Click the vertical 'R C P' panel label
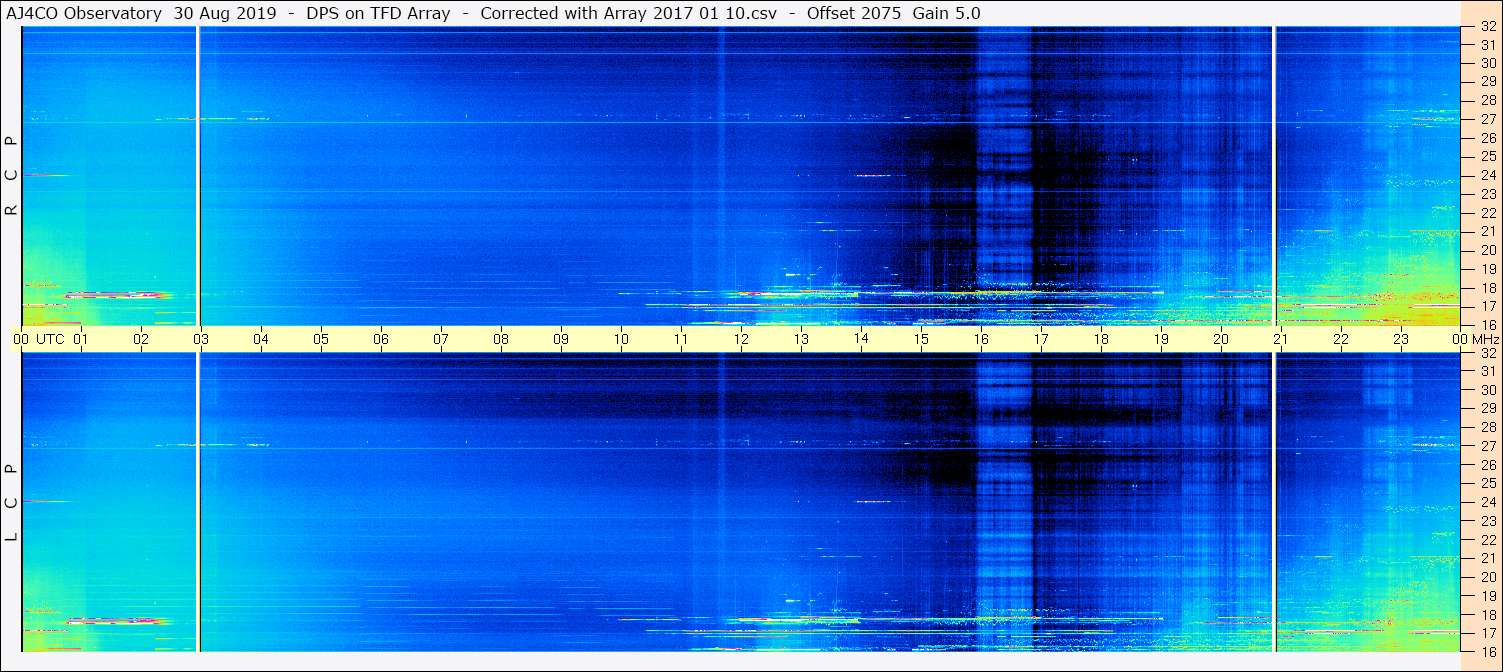 12,176
